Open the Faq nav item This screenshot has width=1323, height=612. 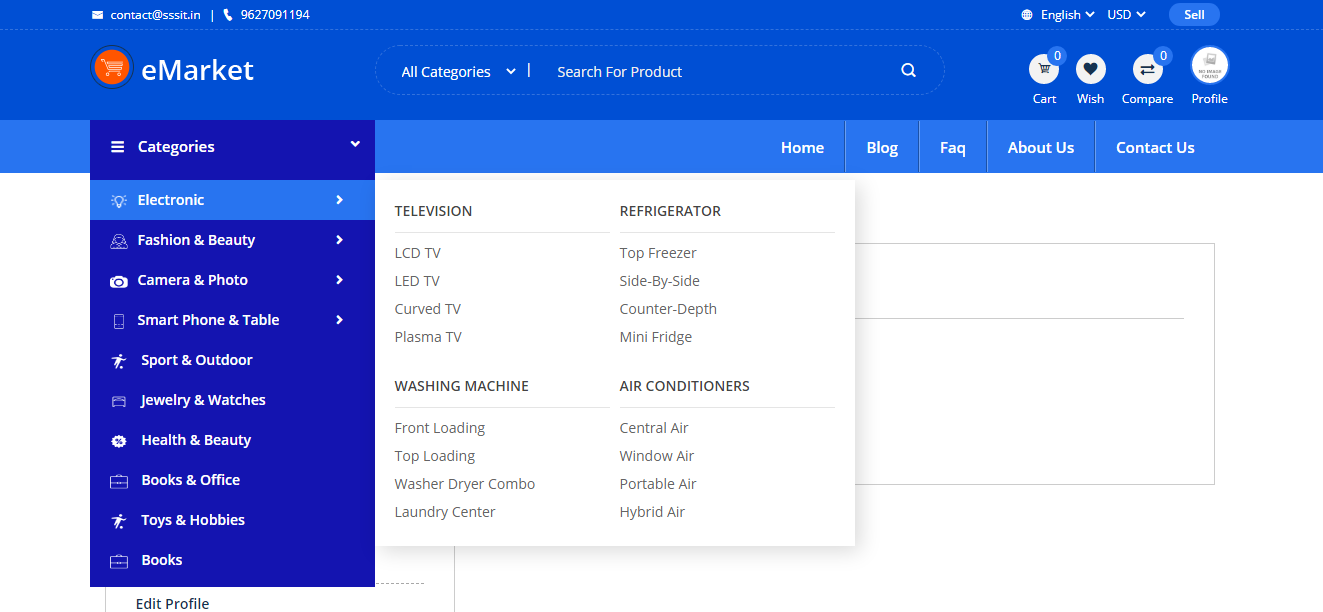pyautogui.click(x=953, y=147)
